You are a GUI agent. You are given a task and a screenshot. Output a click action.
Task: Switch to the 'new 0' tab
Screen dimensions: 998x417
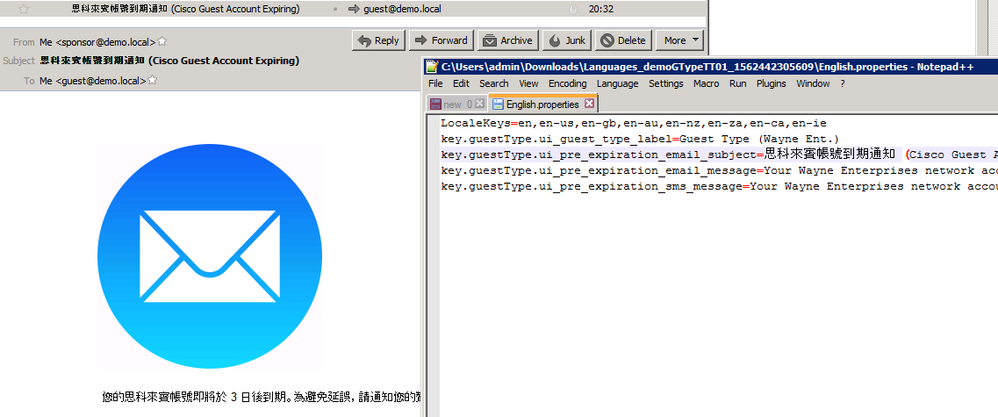(x=456, y=104)
